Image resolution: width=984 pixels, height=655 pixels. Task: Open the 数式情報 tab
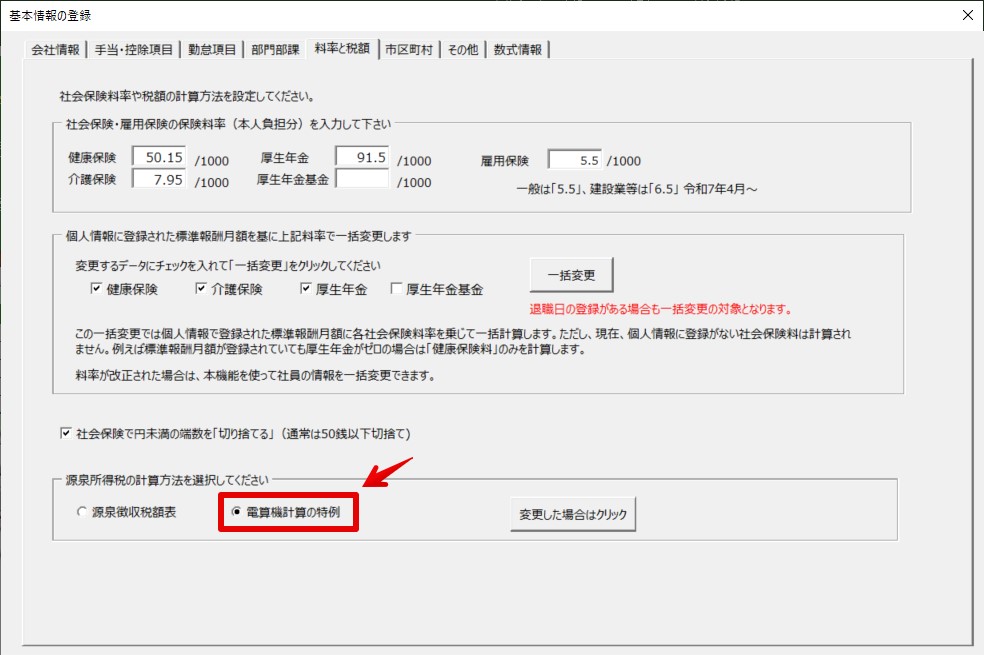(518, 50)
